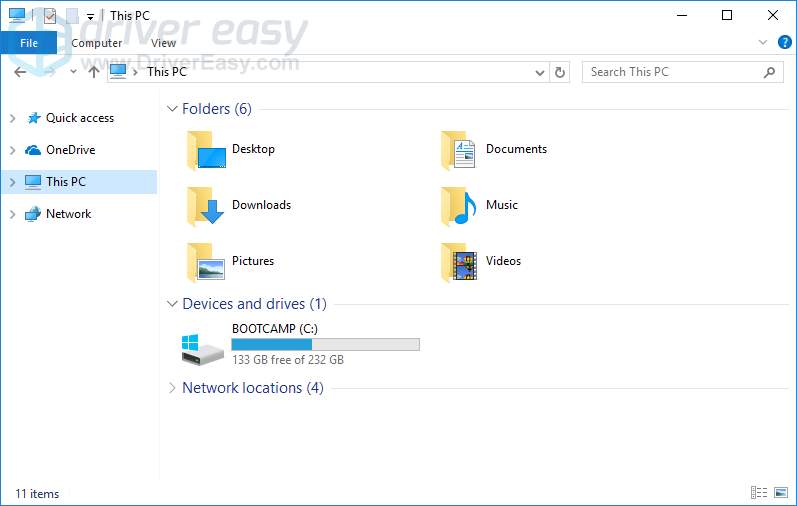The height and width of the screenshot is (506, 797).
Task: Select the BOOTCAMP (C:) drive icon
Action: click(x=203, y=346)
